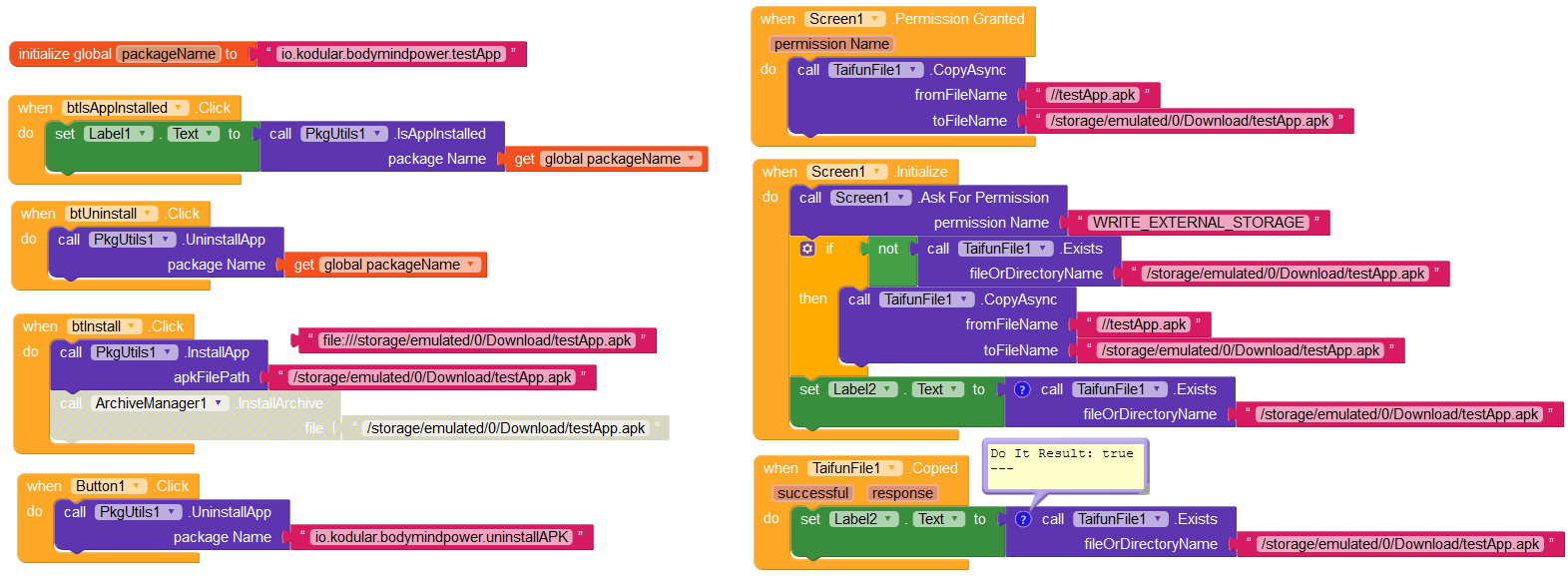
Task: Select the .InstallApp method label
Action: pos(217,352)
